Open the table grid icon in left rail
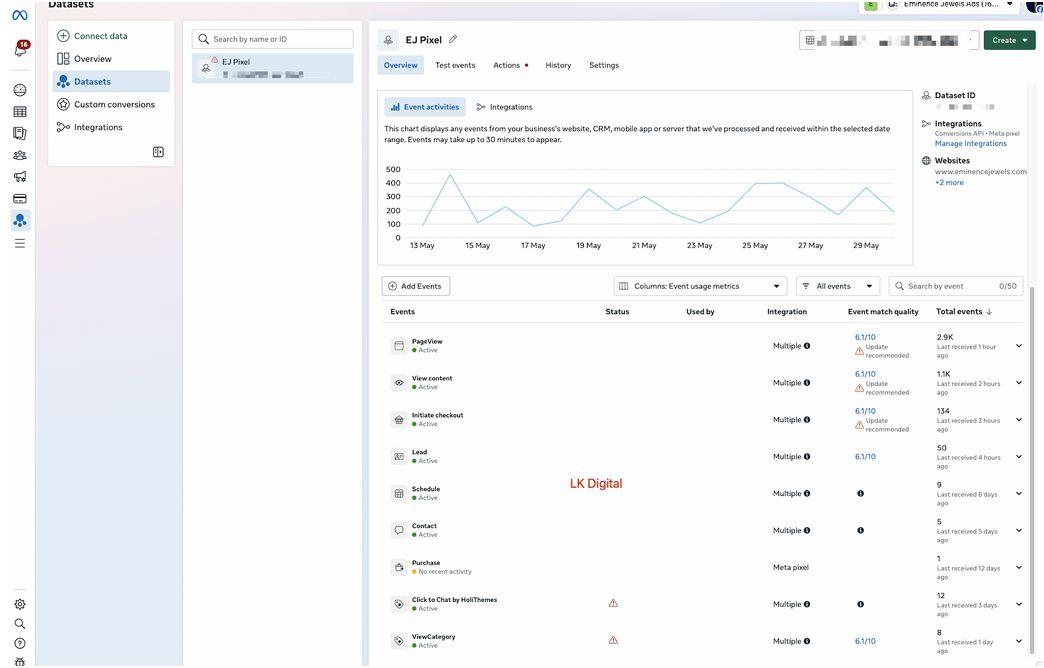This screenshot has width=1044, height=668. click(20, 112)
